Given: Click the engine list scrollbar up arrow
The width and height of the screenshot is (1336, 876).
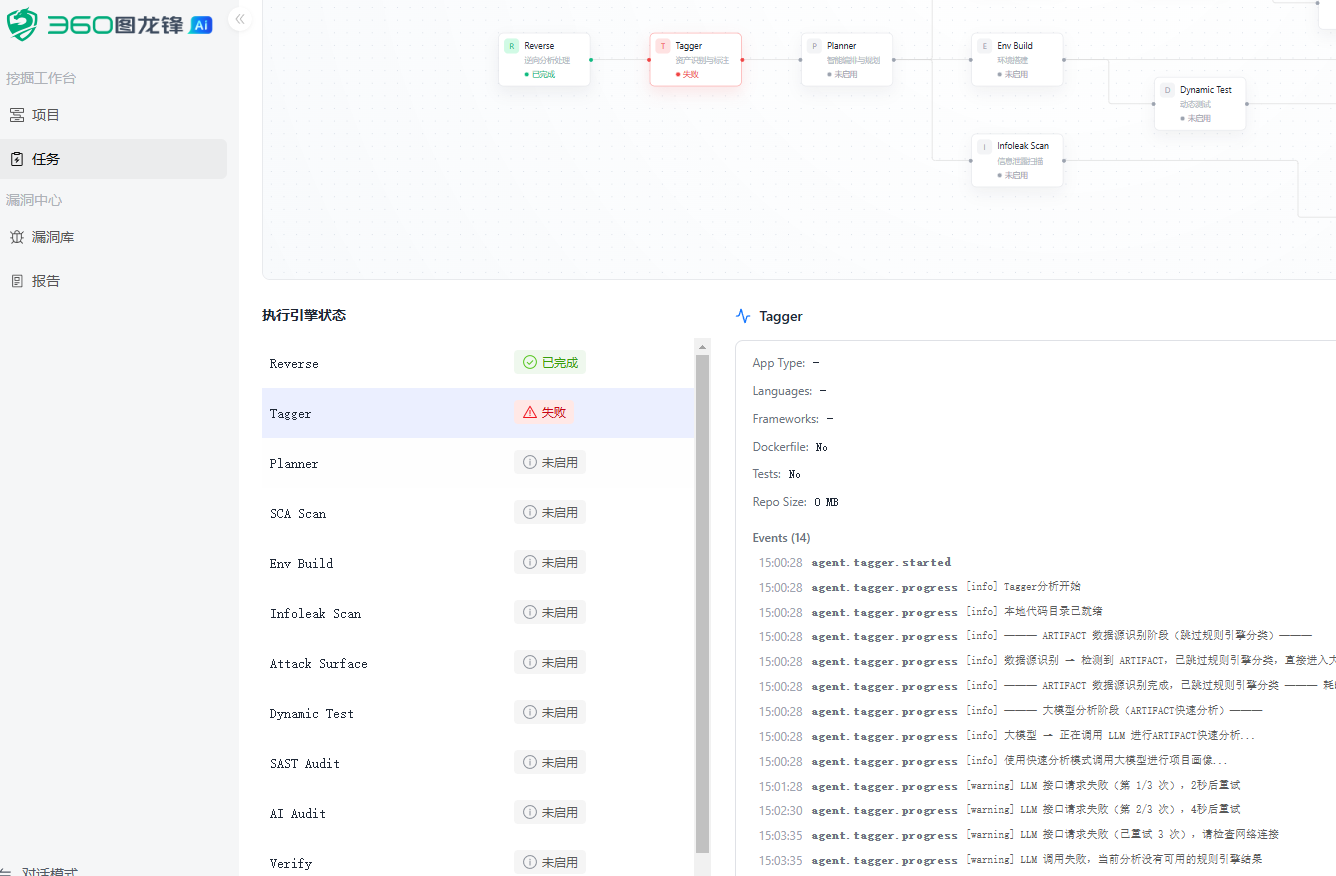Looking at the screenshot, I should (702, 347).
